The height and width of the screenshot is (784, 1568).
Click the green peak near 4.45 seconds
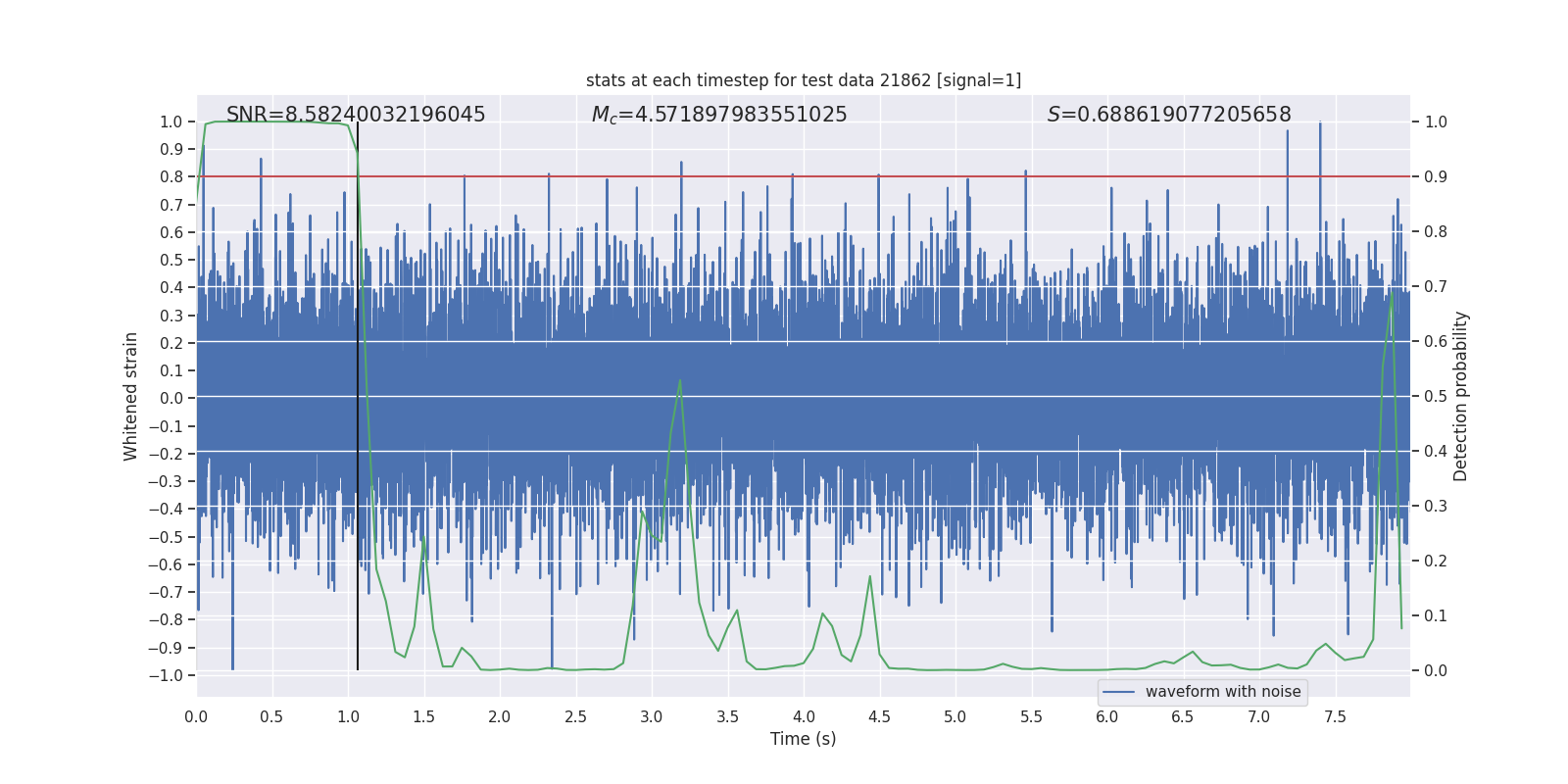coord(870,578)
